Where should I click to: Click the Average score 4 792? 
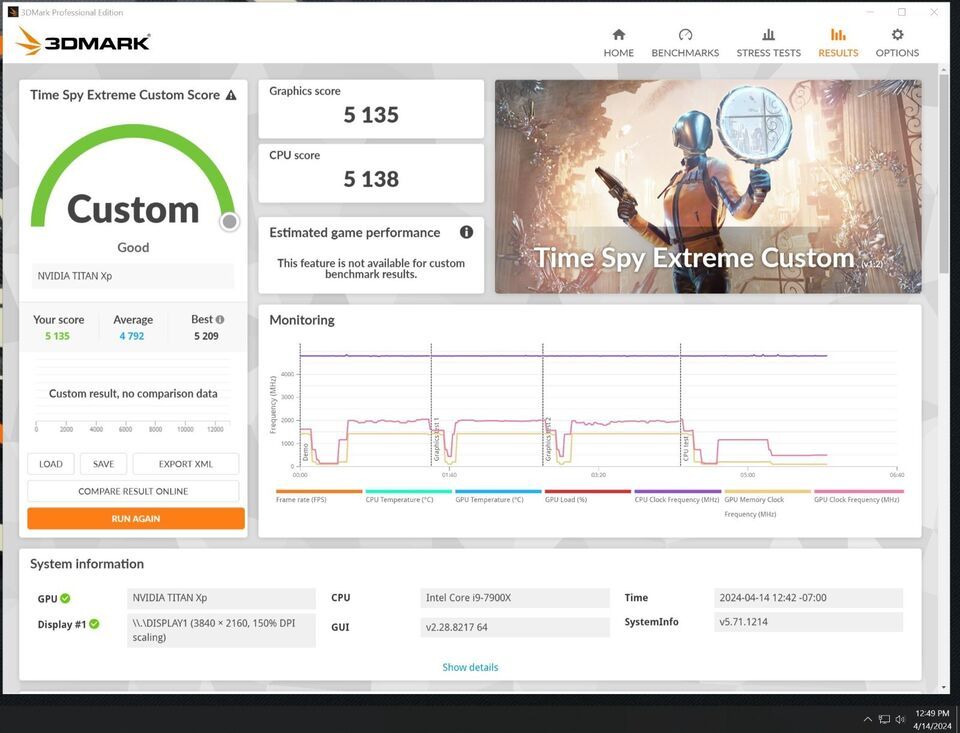[132, 336]
